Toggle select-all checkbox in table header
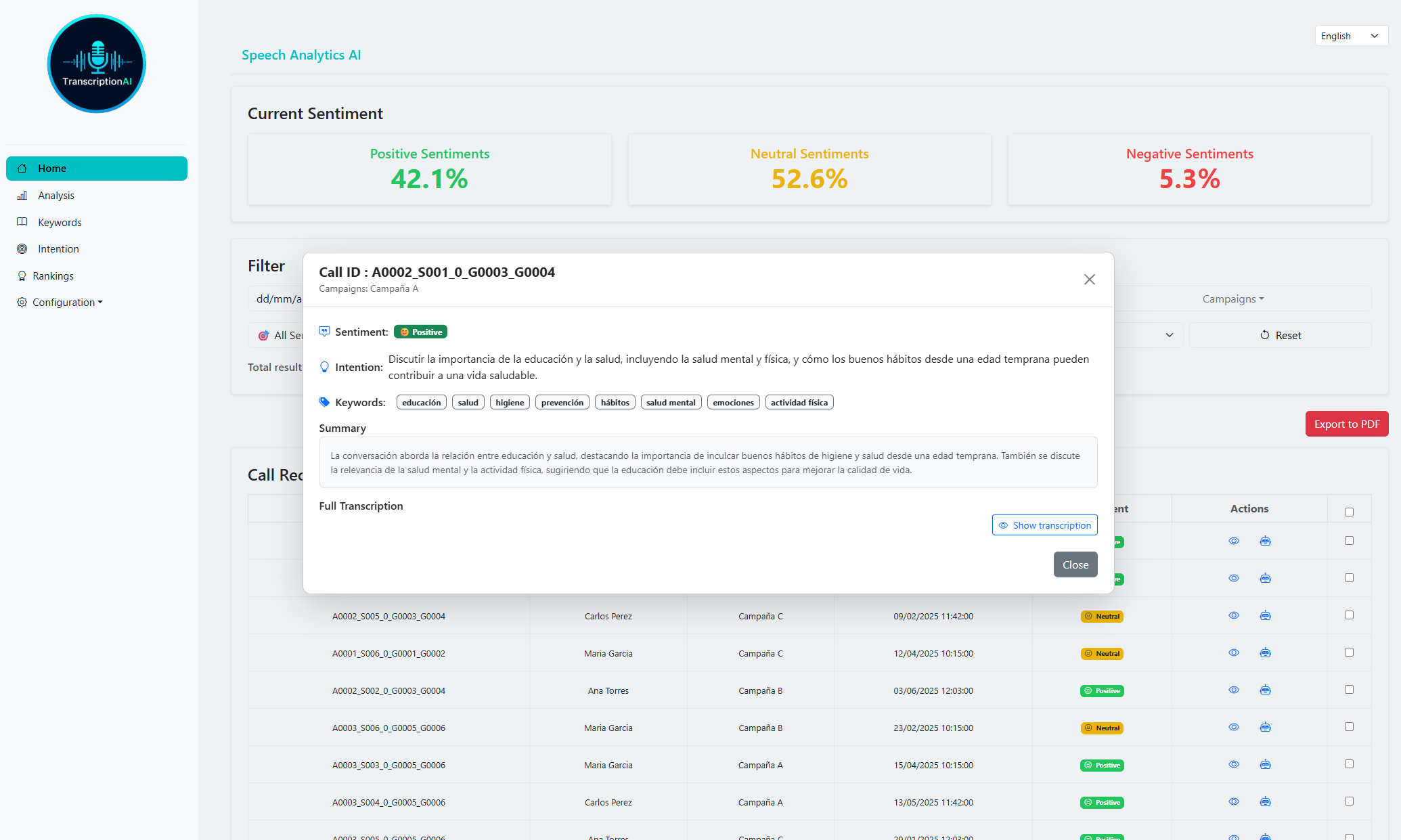The height and width of the screenshot is (840, 1401). point(1349,512)
